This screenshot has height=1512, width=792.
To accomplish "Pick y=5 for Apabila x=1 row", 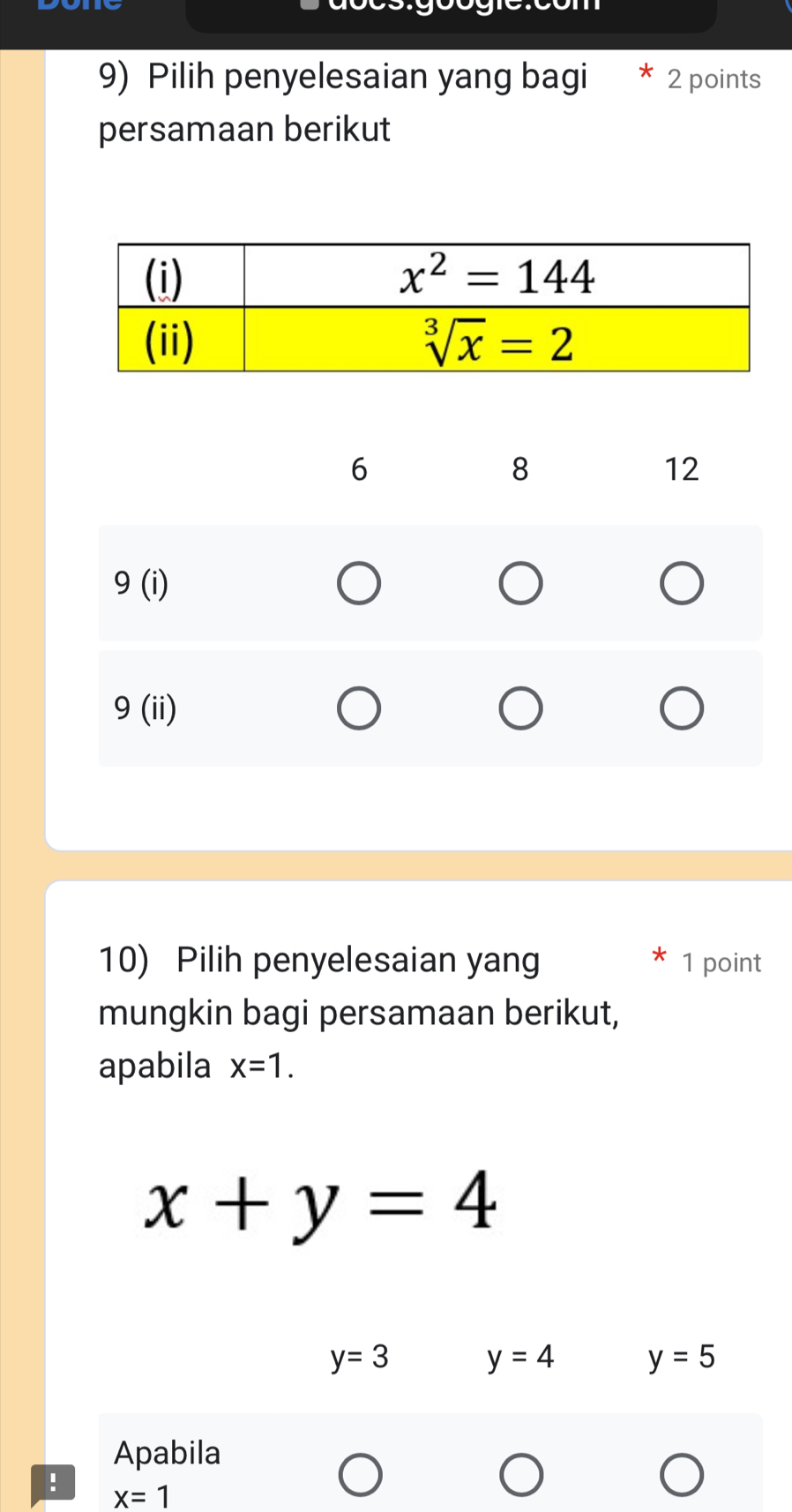I will (682, 1476).
